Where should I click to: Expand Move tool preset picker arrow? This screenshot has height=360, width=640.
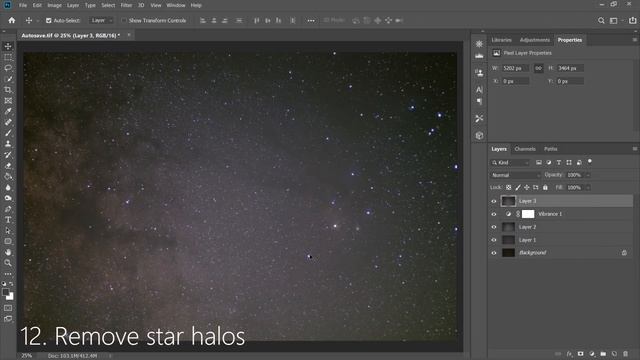(38, 20)
